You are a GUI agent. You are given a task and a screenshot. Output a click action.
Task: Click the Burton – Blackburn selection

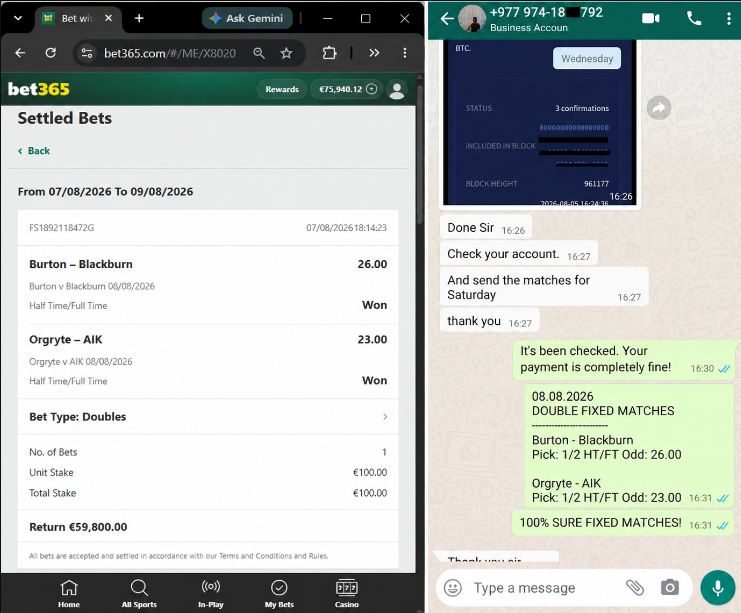click(81, 264)
